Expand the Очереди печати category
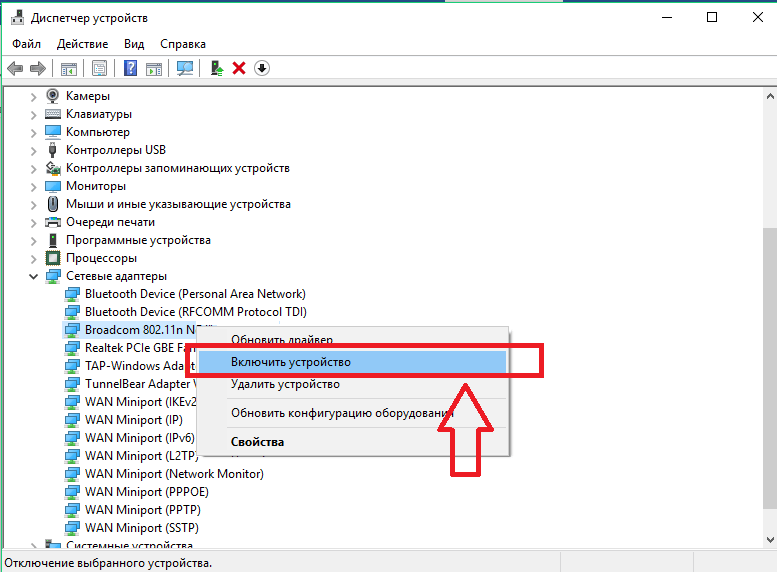This screenshot has height=572, width=777. pos(33,223)
